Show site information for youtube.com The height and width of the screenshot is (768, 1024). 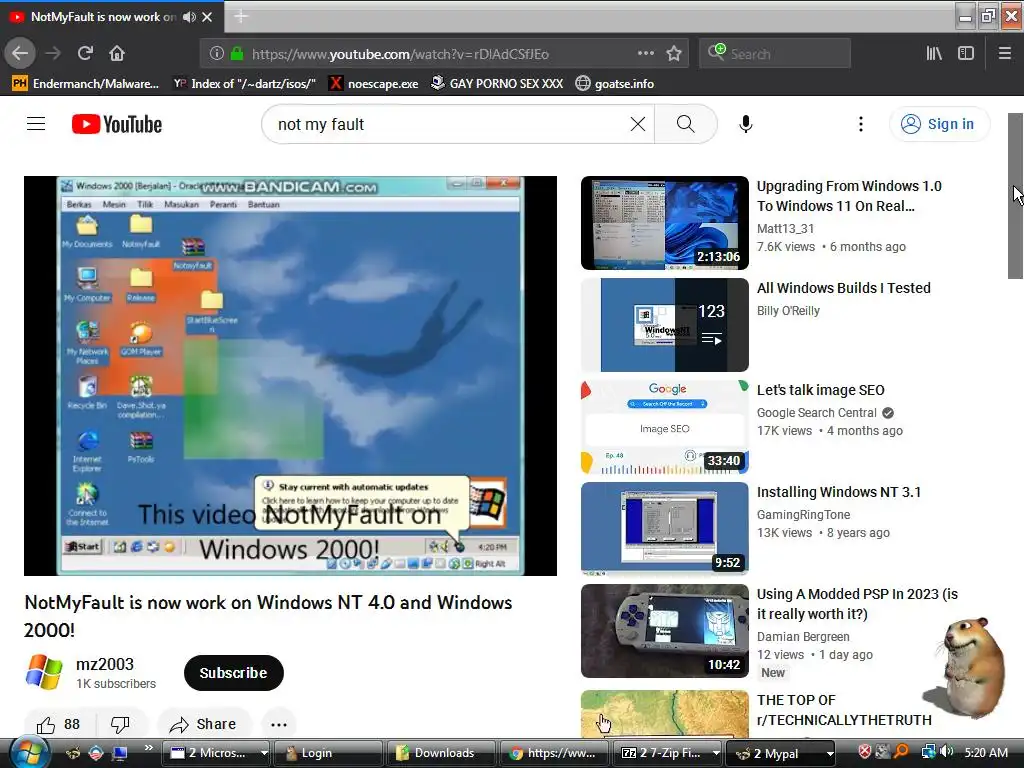point(217,54)
